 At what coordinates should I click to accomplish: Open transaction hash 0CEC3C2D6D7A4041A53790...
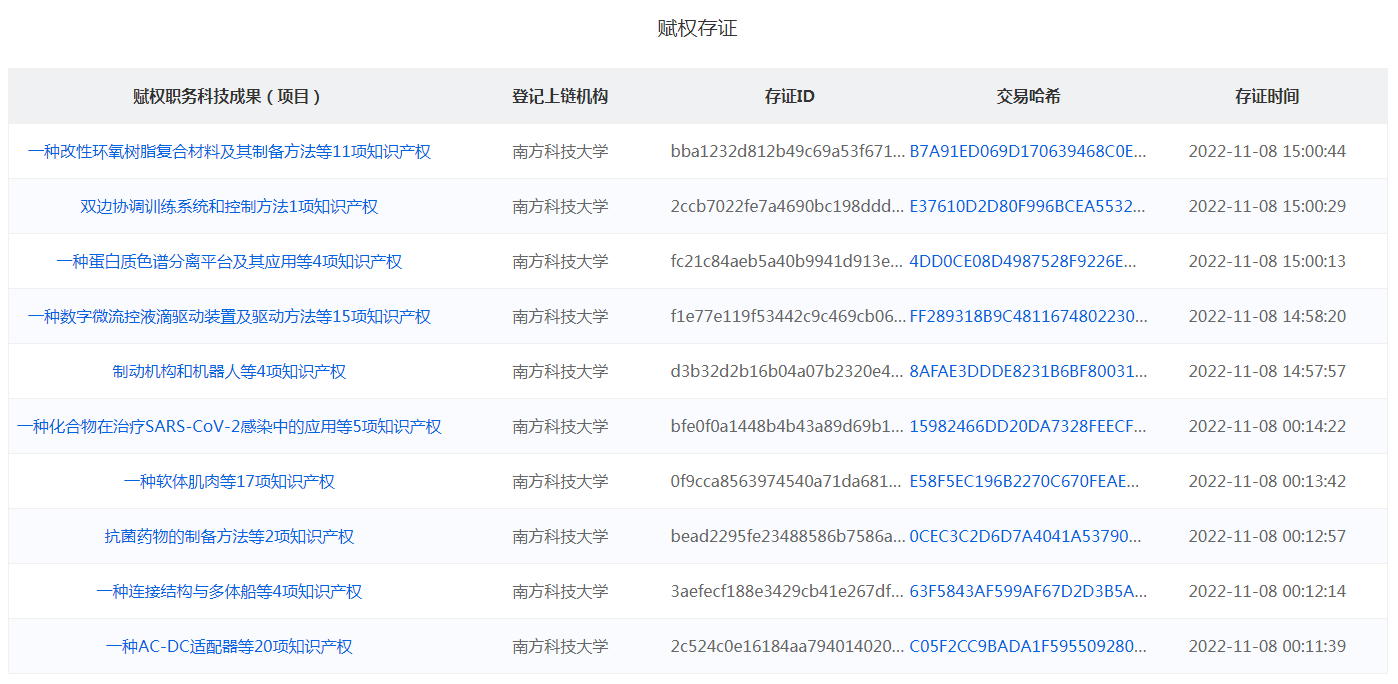(1025, 537)
